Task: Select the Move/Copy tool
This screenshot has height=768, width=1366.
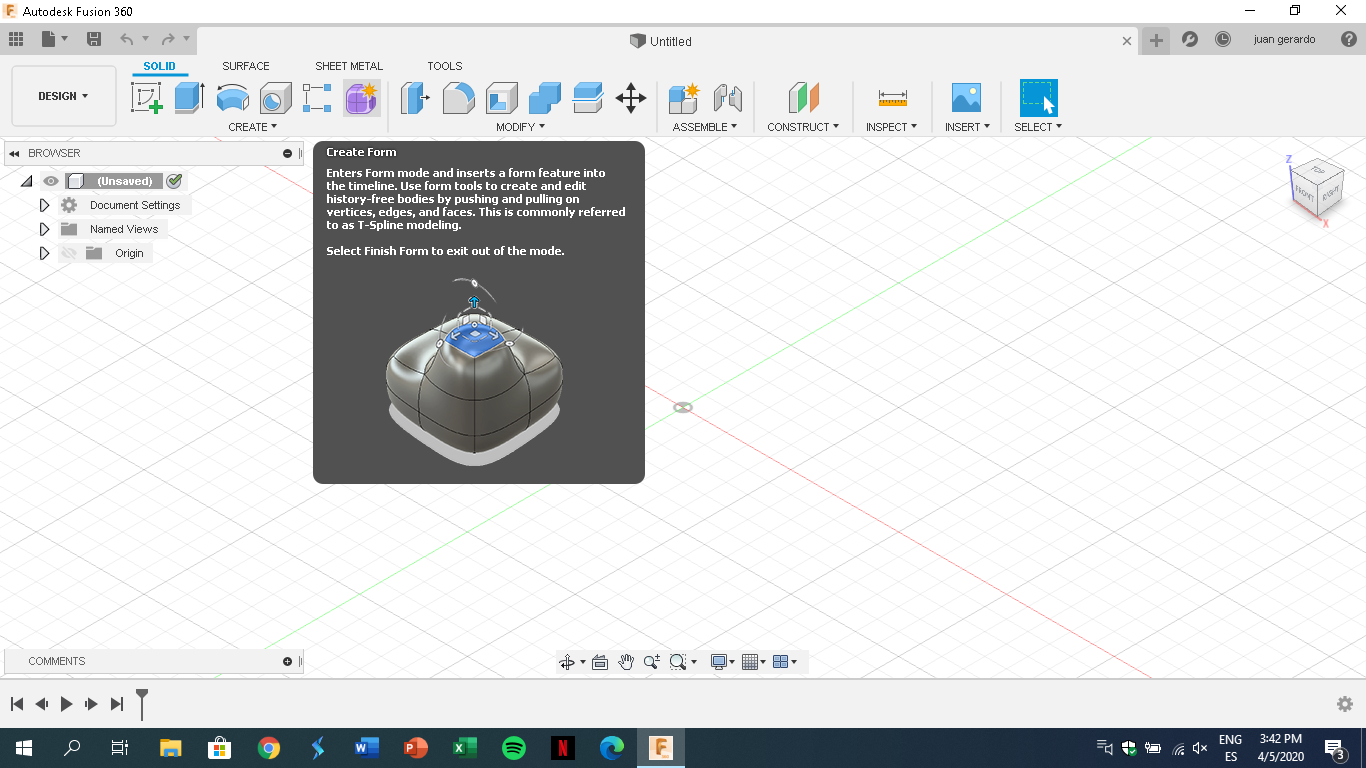Action: pyautogui.click(x=630, y=97)
